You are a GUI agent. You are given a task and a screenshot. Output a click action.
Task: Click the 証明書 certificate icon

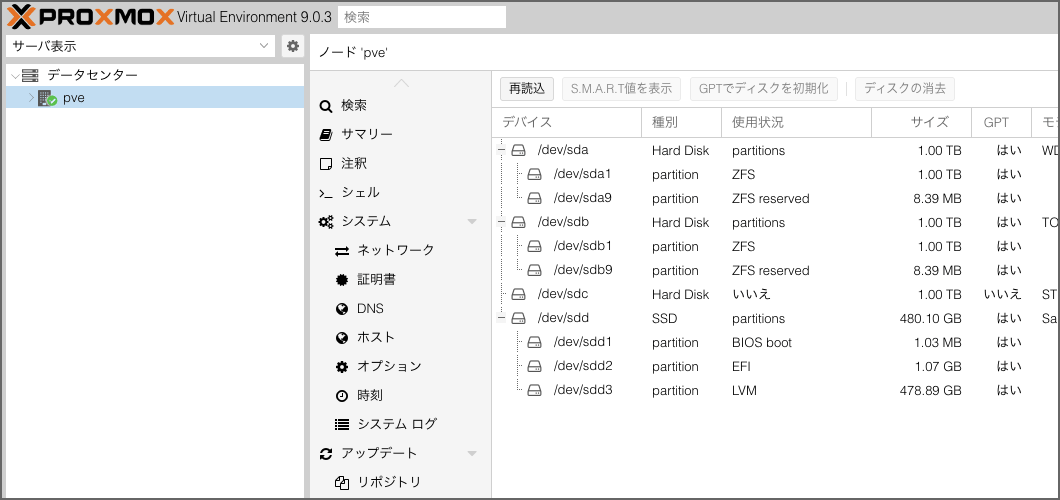coord(342,280)
